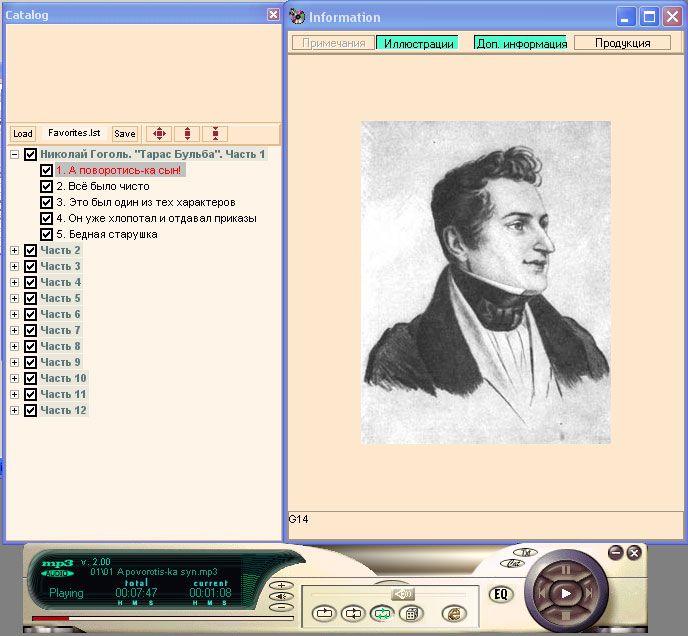Click the Save button in Catalog
The width and height of the screenshot is (688, 636).
(x=124, y=133)
